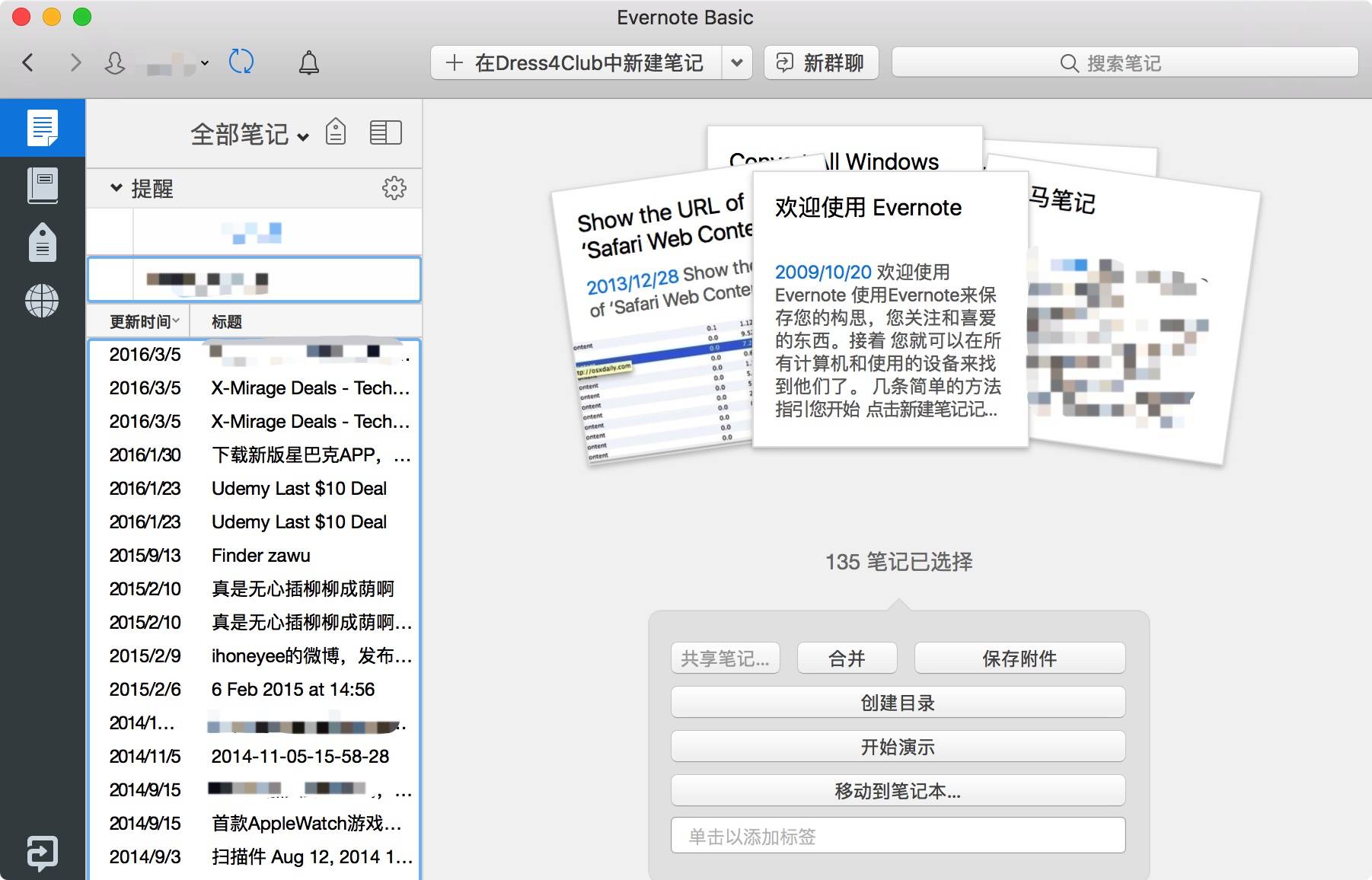Select note Finder zawu
The height and width of the screenshot is (880, 1372).
pos(254,556)
